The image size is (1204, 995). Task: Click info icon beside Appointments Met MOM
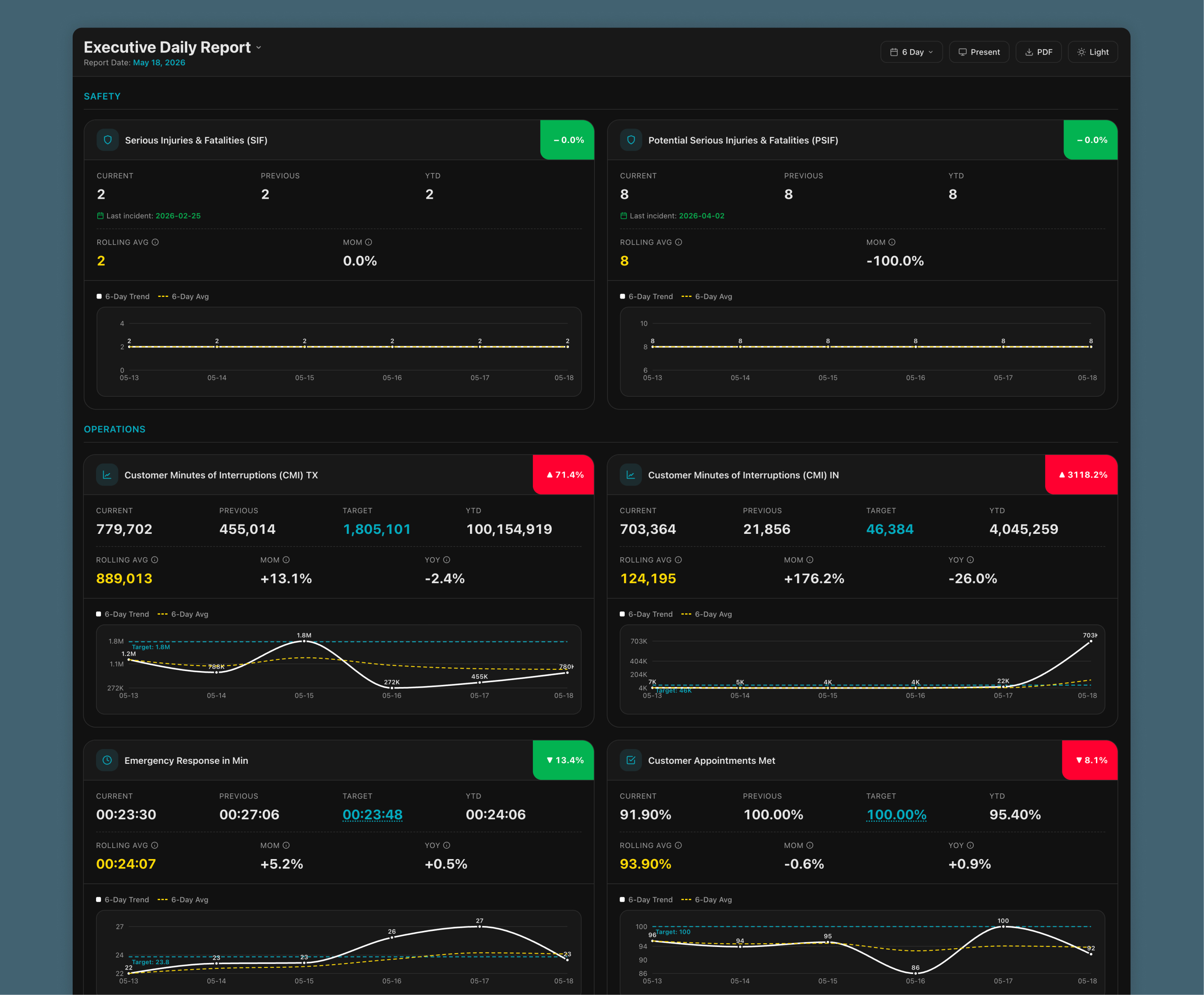[x=810, y=846]
